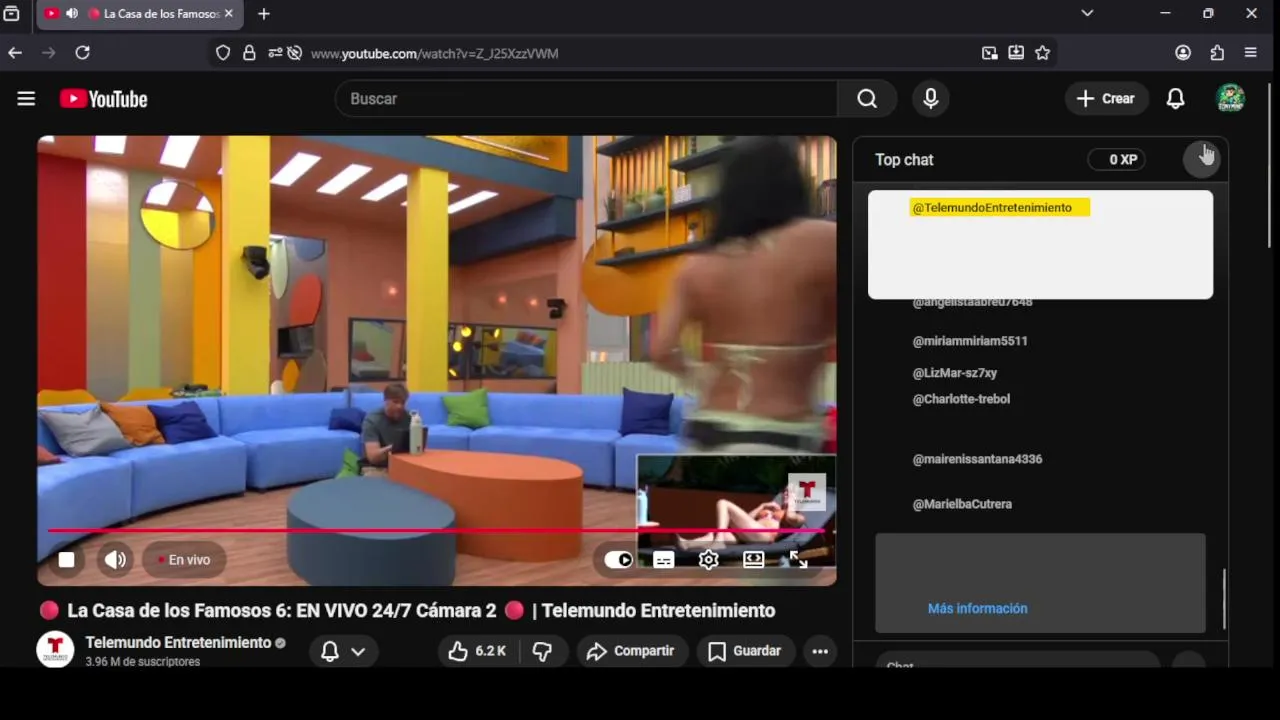Click the address bar download icon
The width and height of the screenshot is (1280, 720).
(x=1016, y=53)
